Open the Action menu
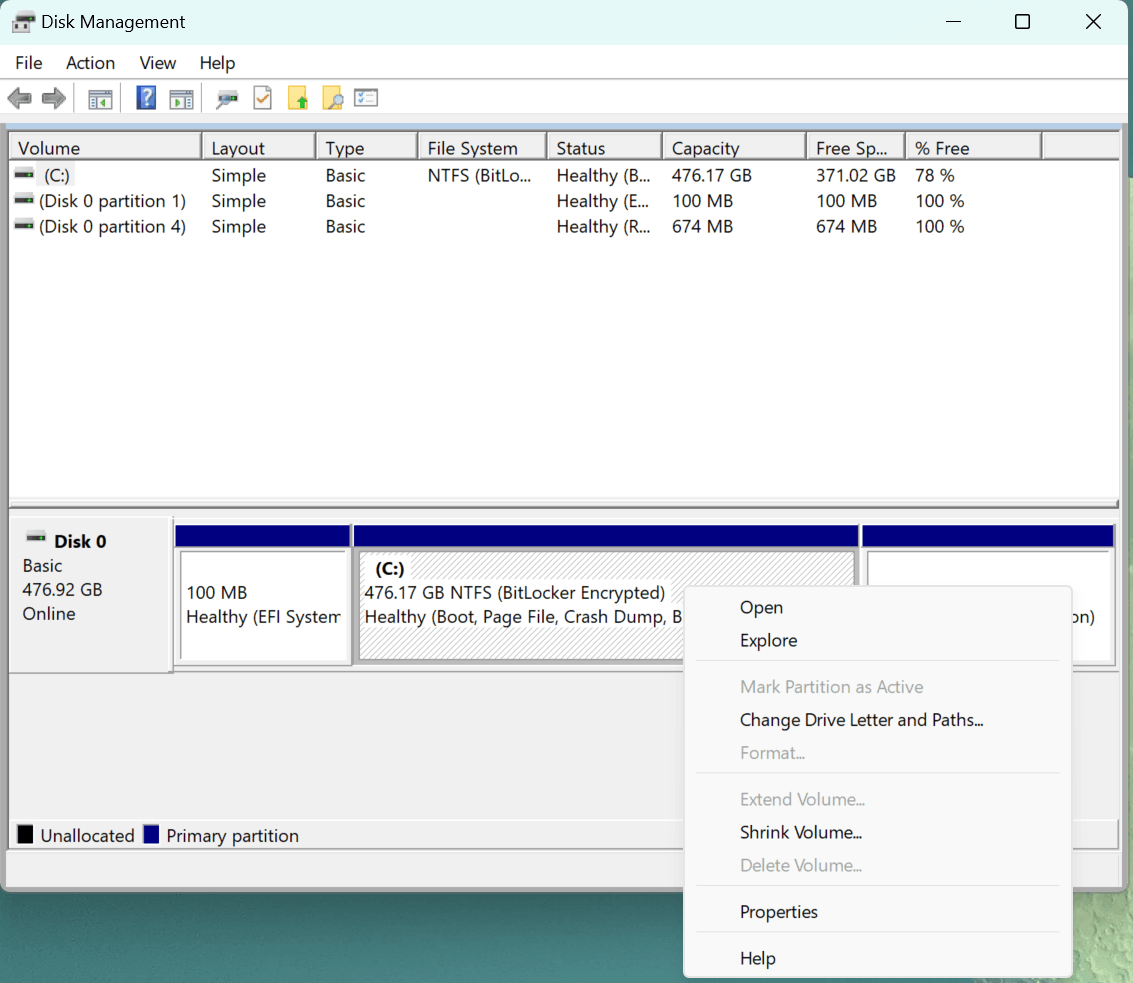This screenshot has width=1133, height=983. [x=90, y=63]
